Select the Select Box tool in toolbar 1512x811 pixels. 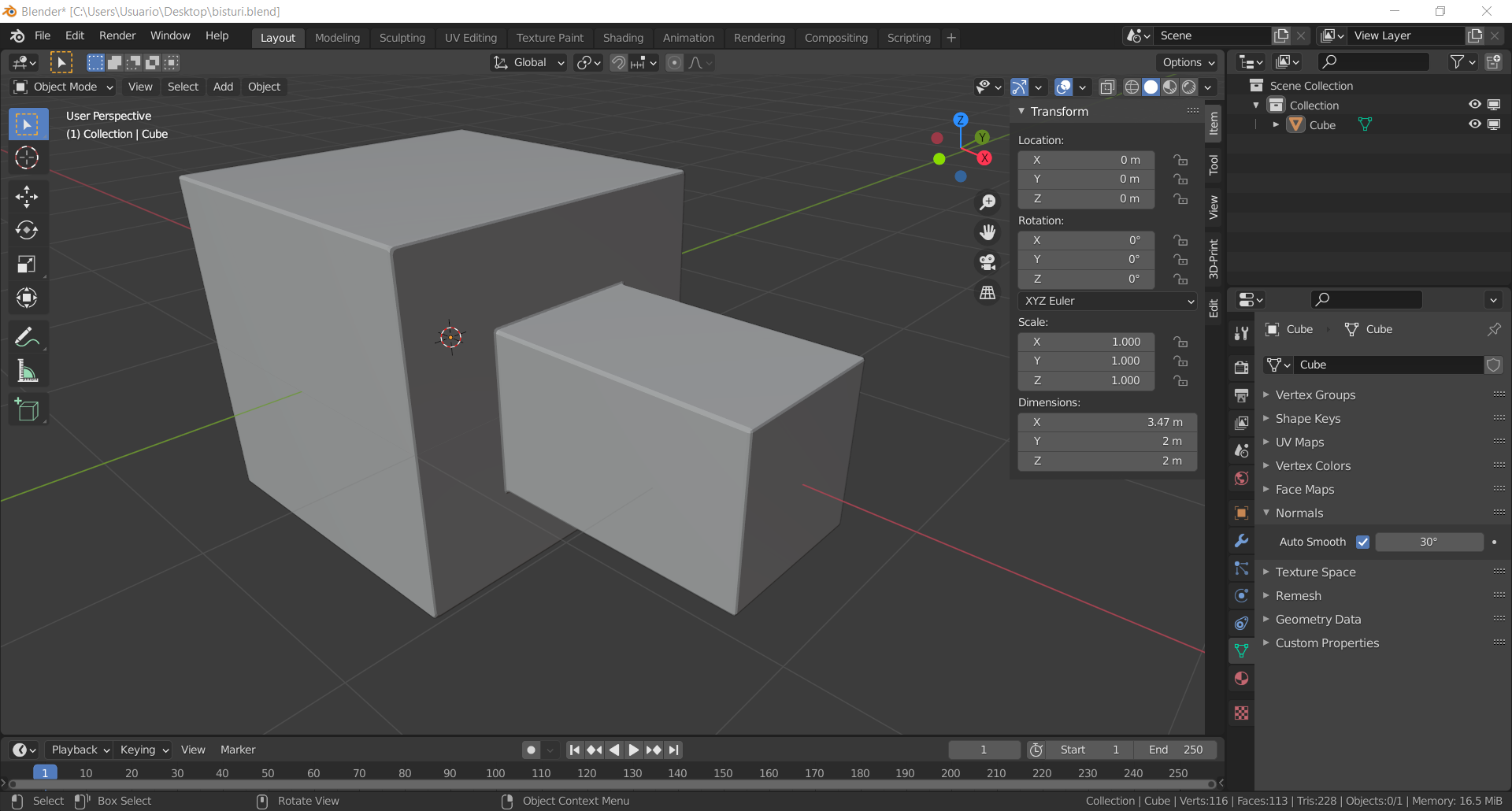point(28,124)
